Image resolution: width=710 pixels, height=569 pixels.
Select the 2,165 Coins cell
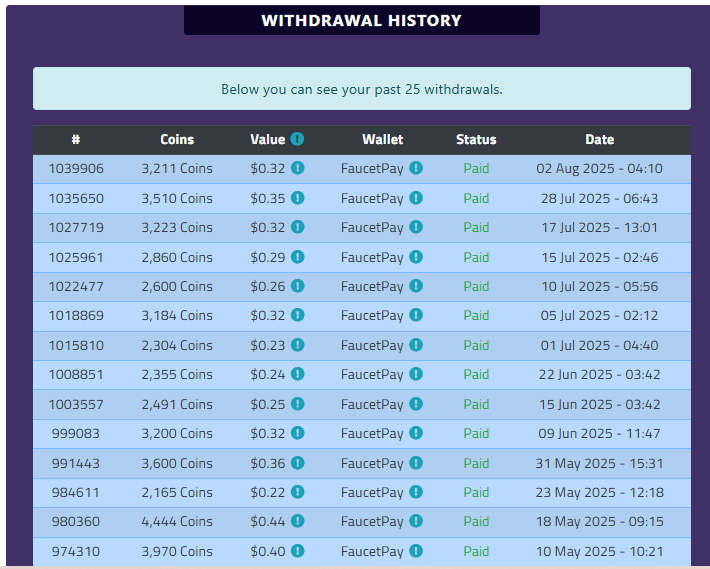tap(177, 492)
